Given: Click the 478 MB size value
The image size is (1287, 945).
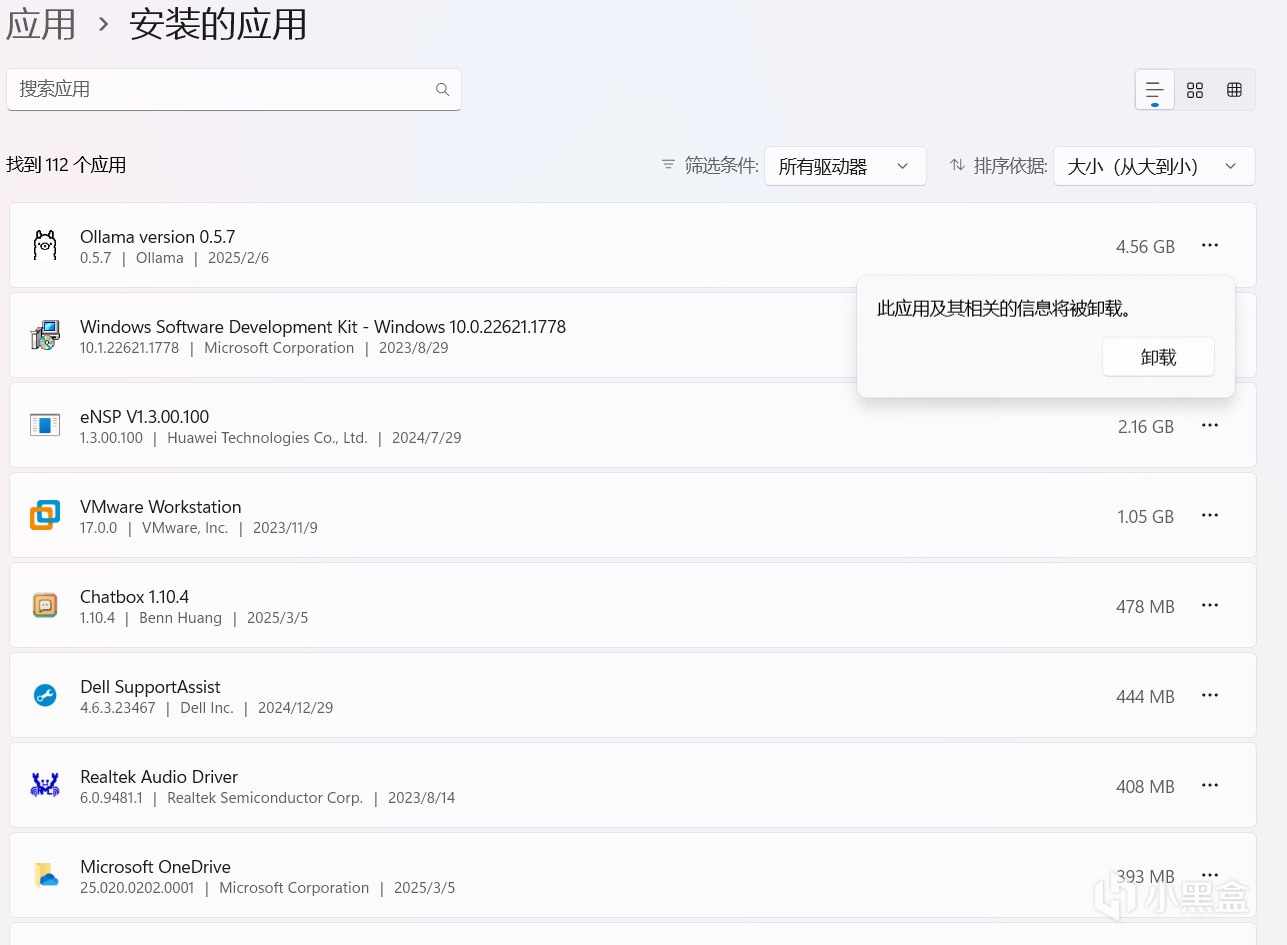Looking at the screenshot, I should 1146,606.
